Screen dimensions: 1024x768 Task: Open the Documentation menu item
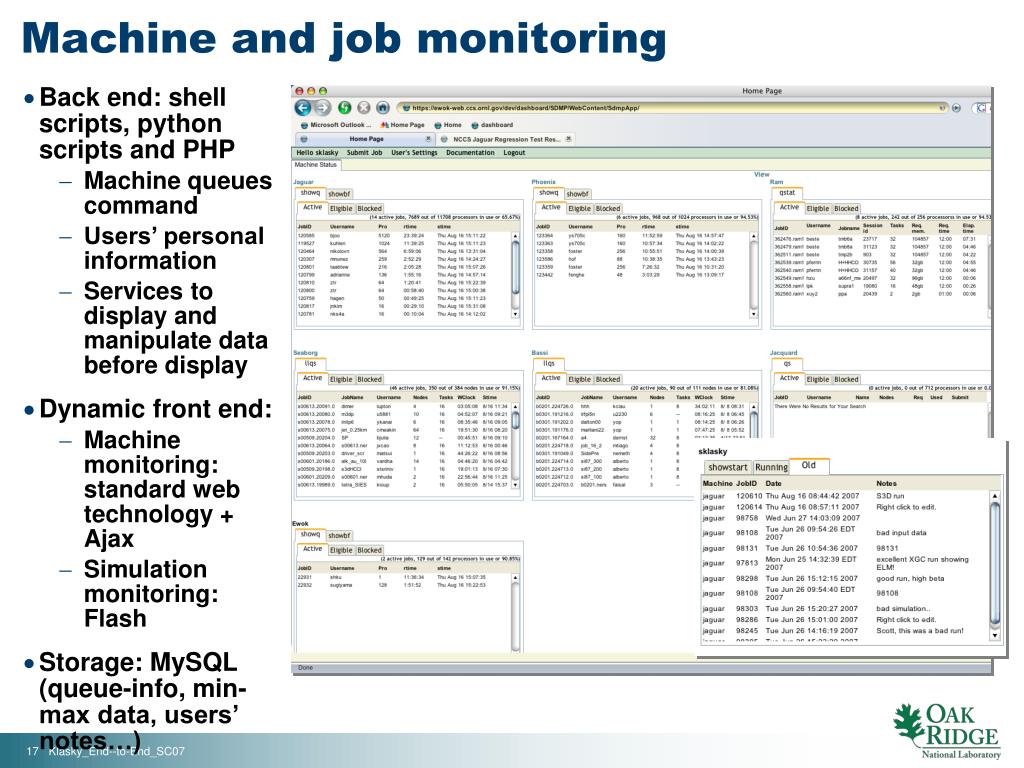pos(470,153)
